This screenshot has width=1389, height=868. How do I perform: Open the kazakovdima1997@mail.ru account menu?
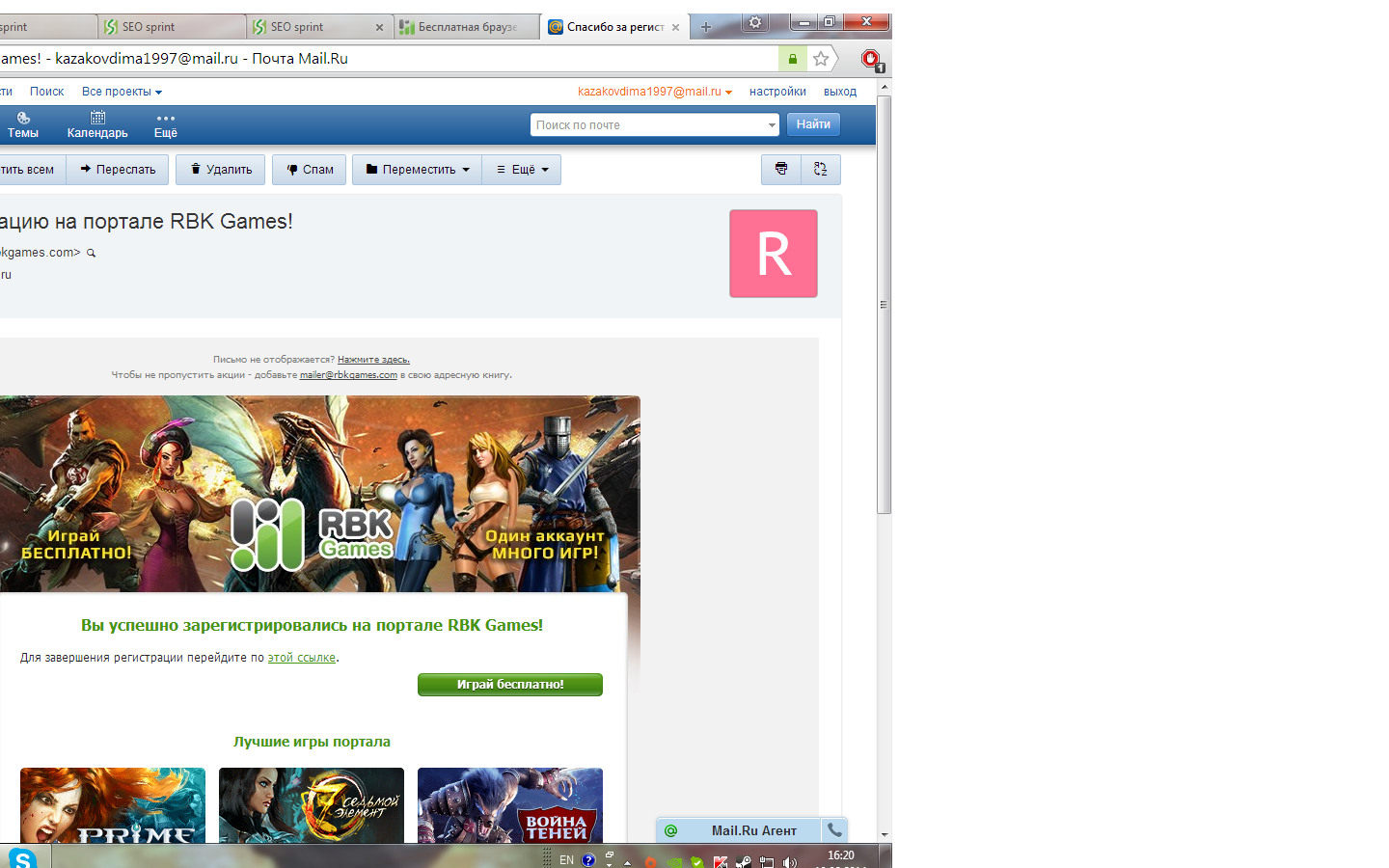click(x=655, y=92)
